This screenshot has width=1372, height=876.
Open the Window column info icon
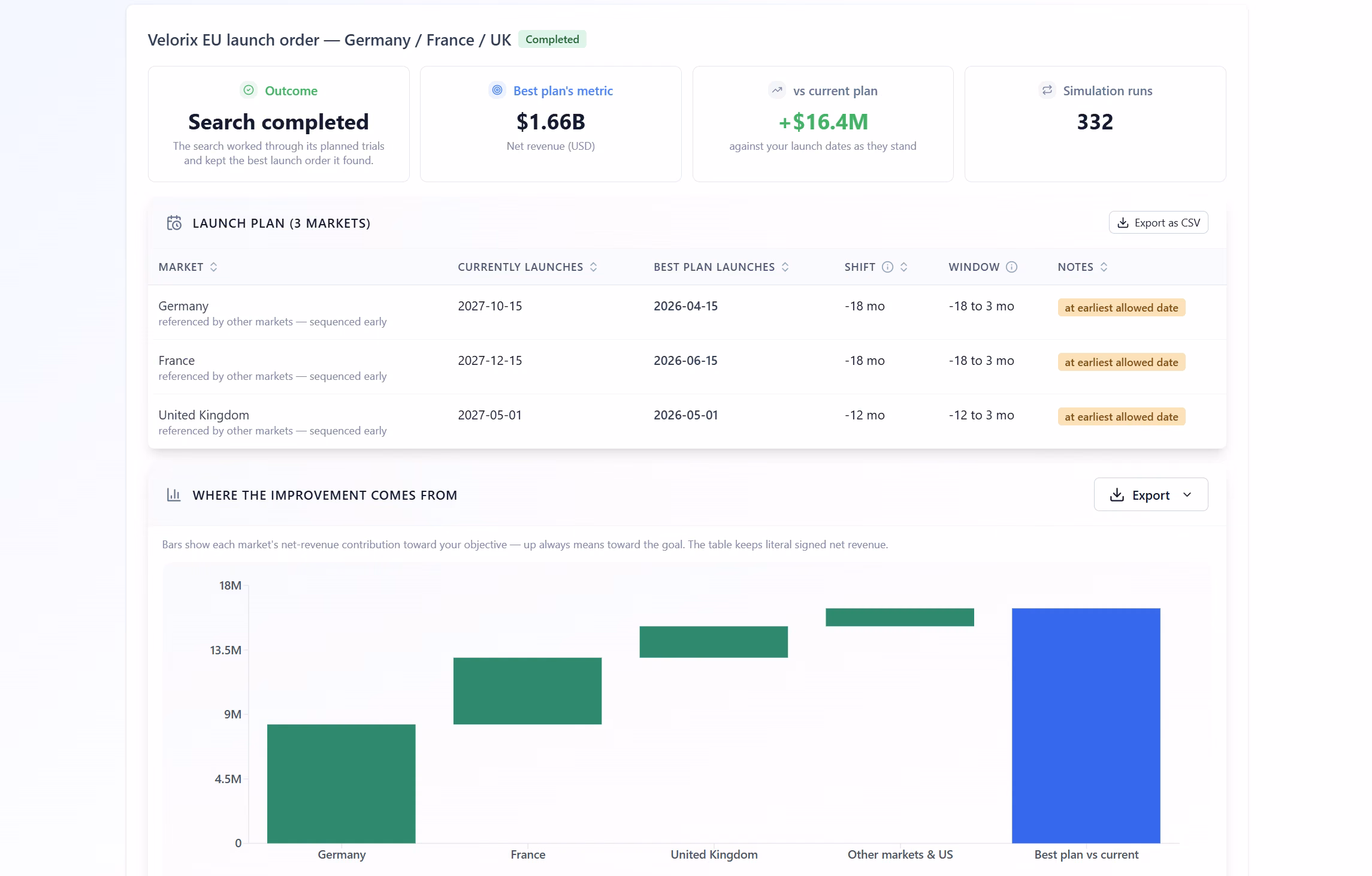(x=1011, y=267)
